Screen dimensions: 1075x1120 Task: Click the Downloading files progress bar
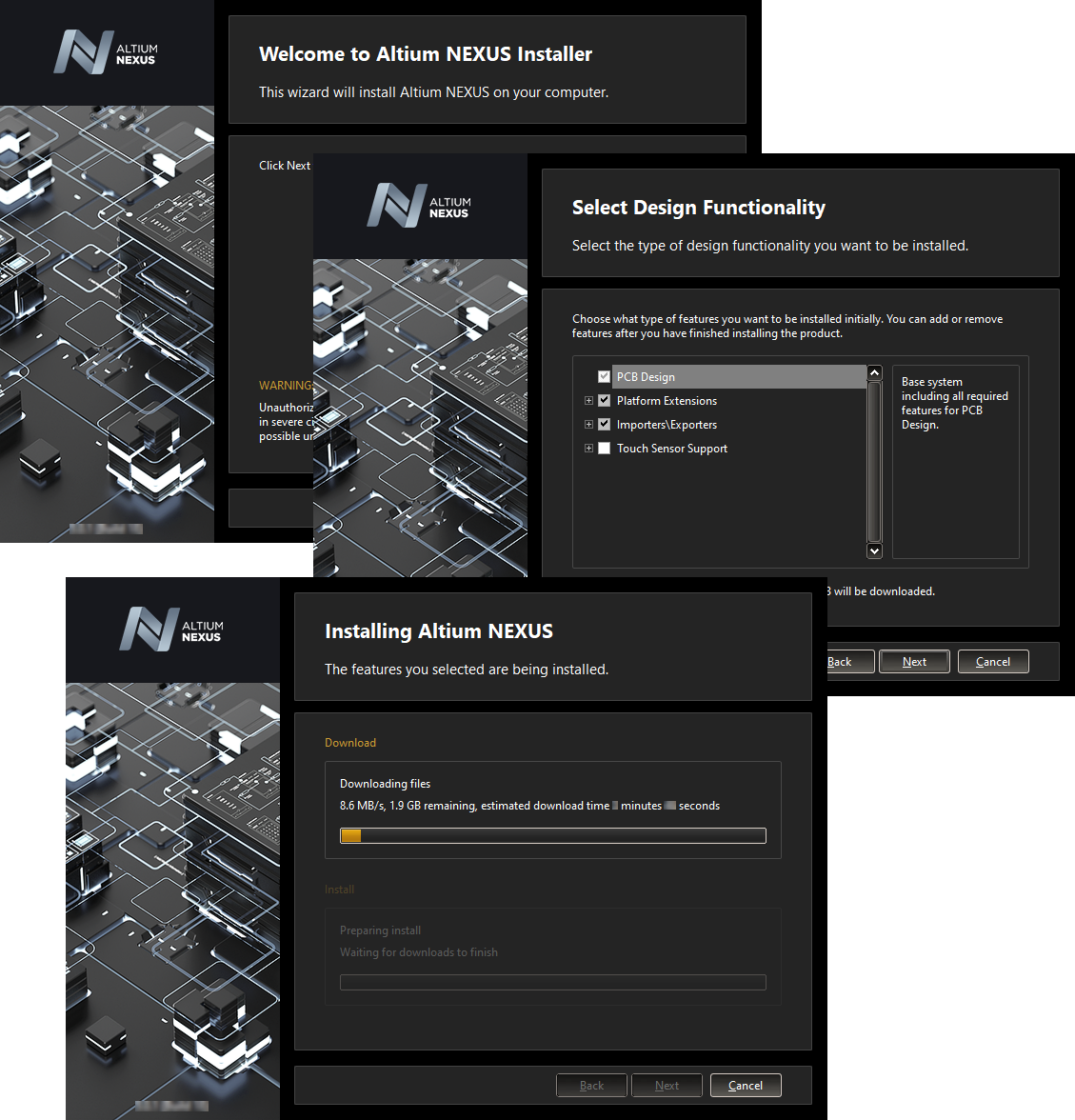coord(552,836)
